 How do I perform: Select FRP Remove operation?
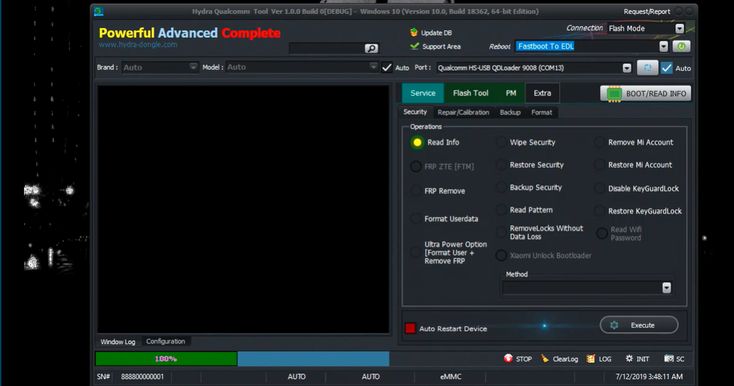[415, 190]
